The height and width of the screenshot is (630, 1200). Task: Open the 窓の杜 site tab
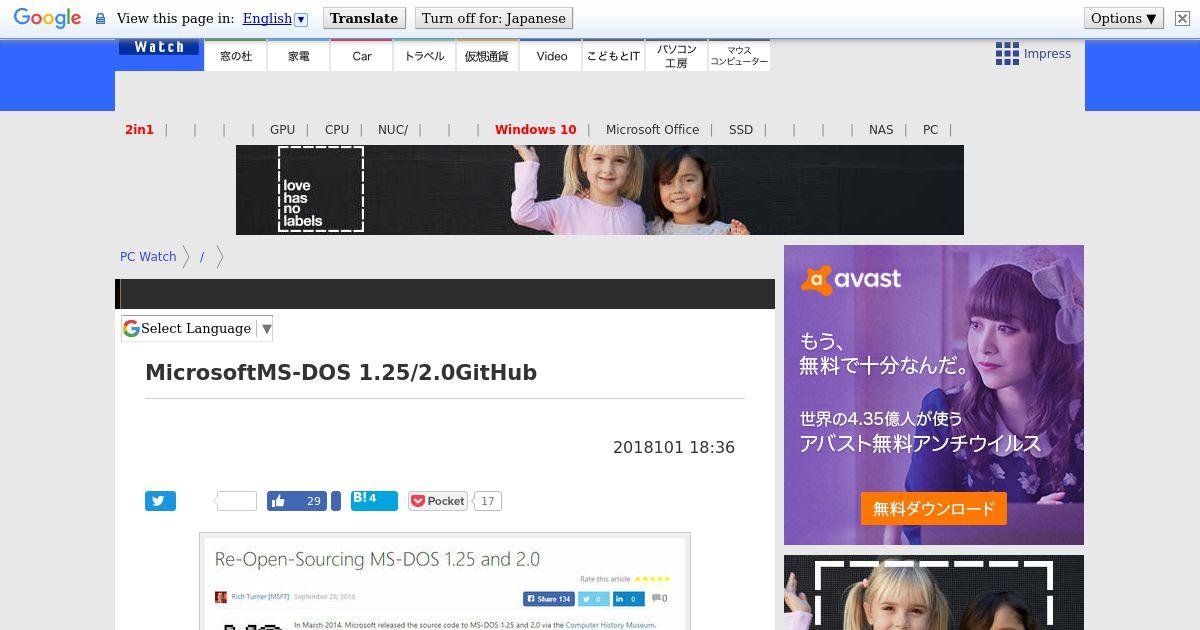[x=236, y=56]
